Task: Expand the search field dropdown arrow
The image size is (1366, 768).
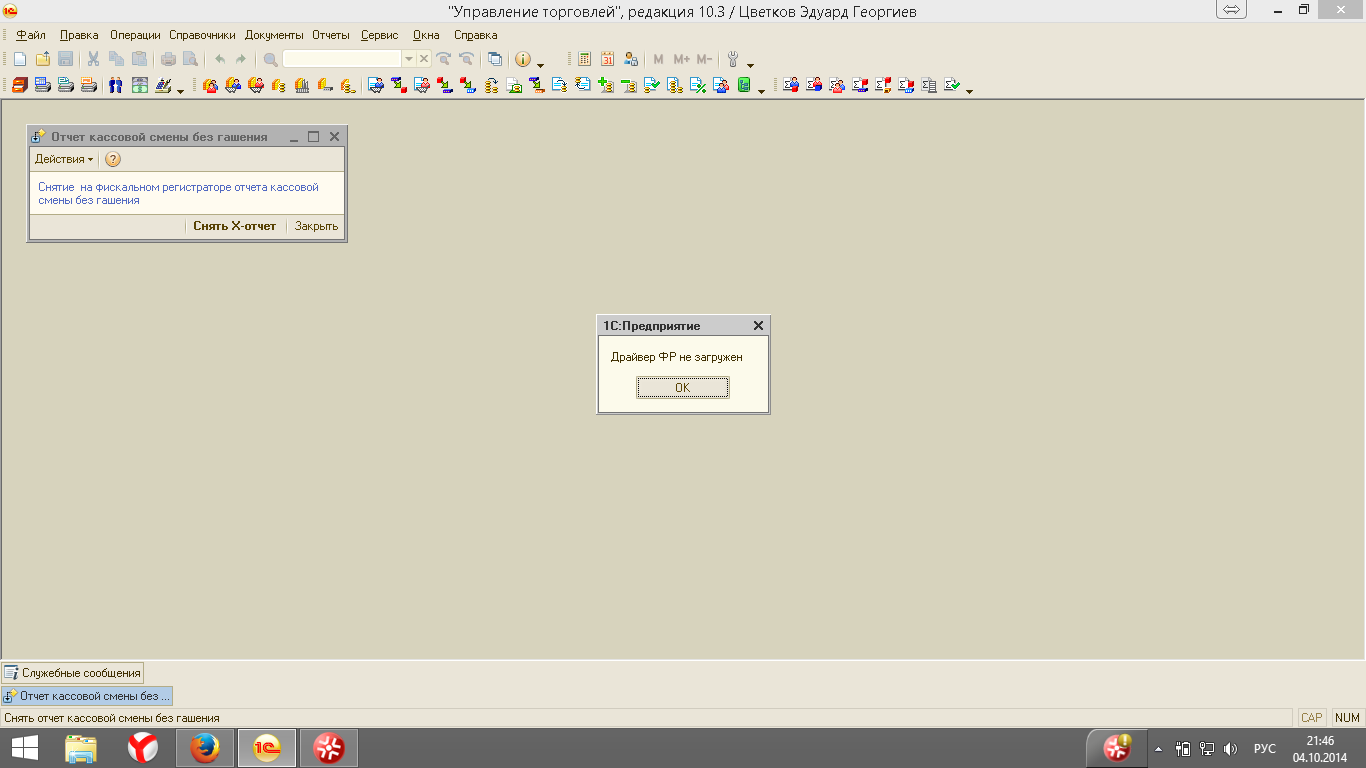Action: pos(408,59)
